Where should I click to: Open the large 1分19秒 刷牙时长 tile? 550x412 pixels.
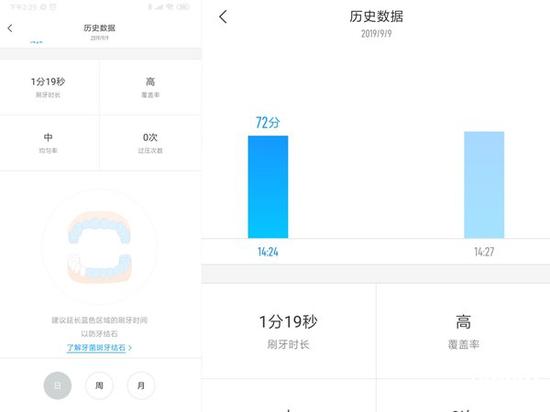point(288,331)
